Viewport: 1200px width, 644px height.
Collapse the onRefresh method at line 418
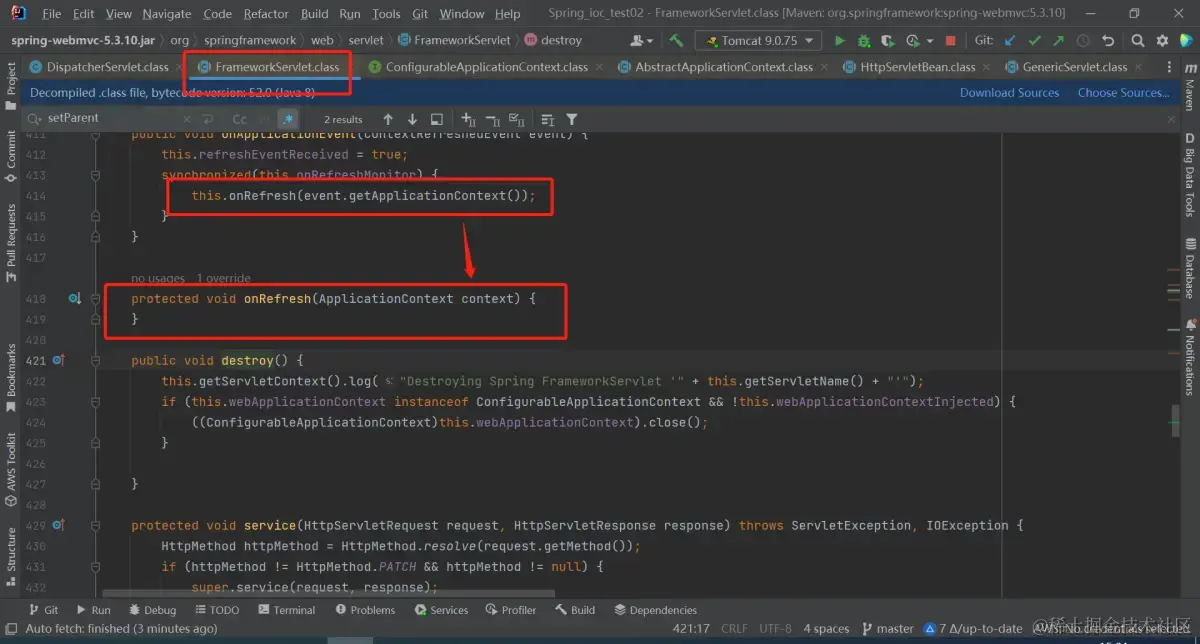click(x=96, y=299)
